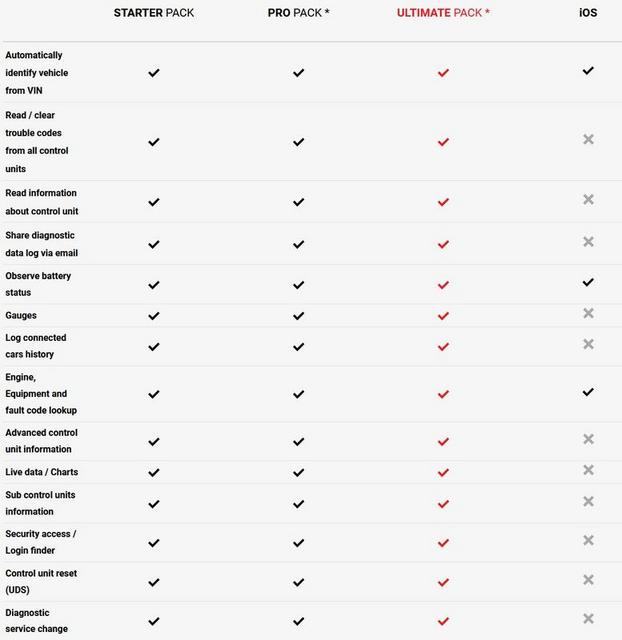622x640 pixels.
Task: Click iOS X mark for Diagnostic service change
Action: click(588, 618)
